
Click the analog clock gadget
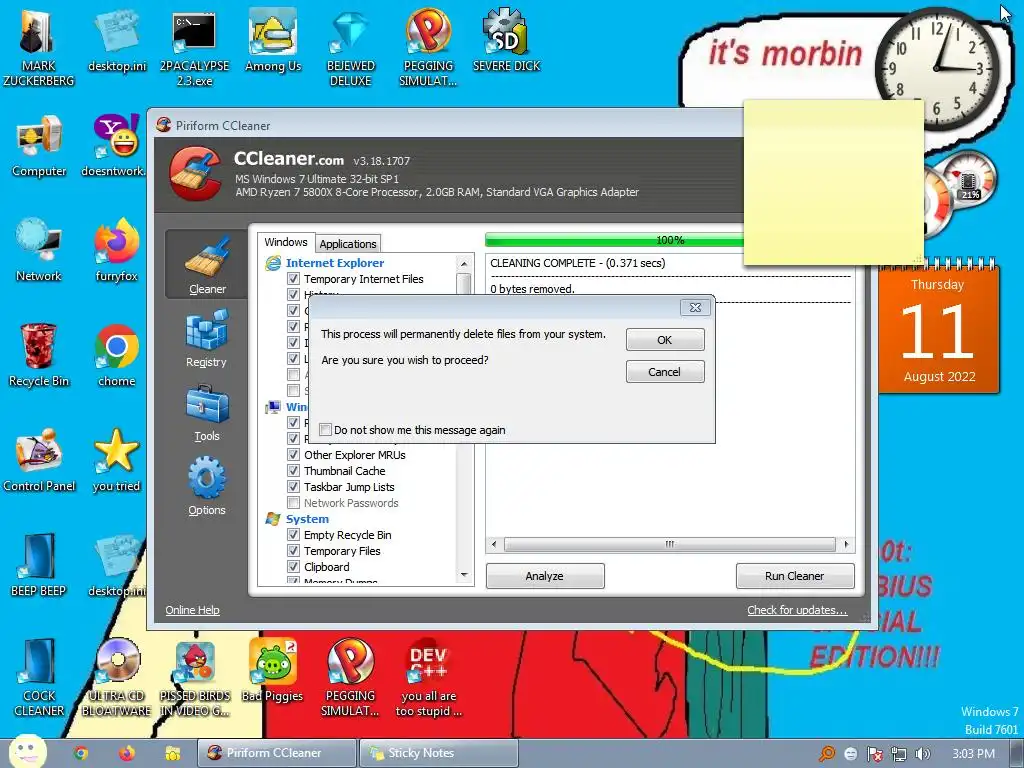click(937, 69)
